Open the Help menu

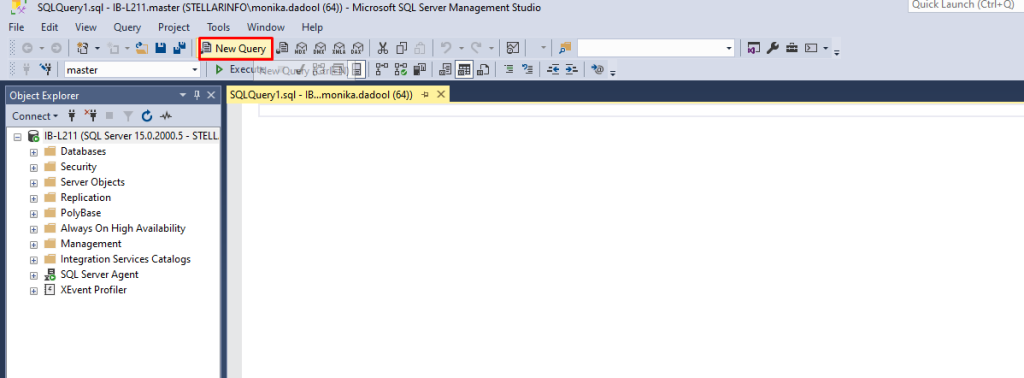click(x=312, y=27)
